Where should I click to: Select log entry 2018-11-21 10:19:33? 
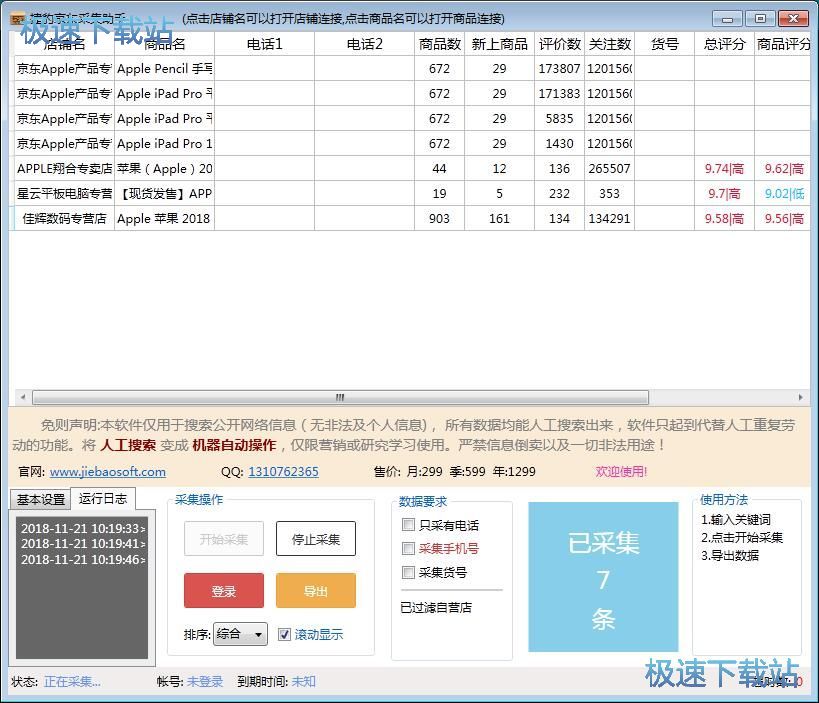click(x=83, y=529)
